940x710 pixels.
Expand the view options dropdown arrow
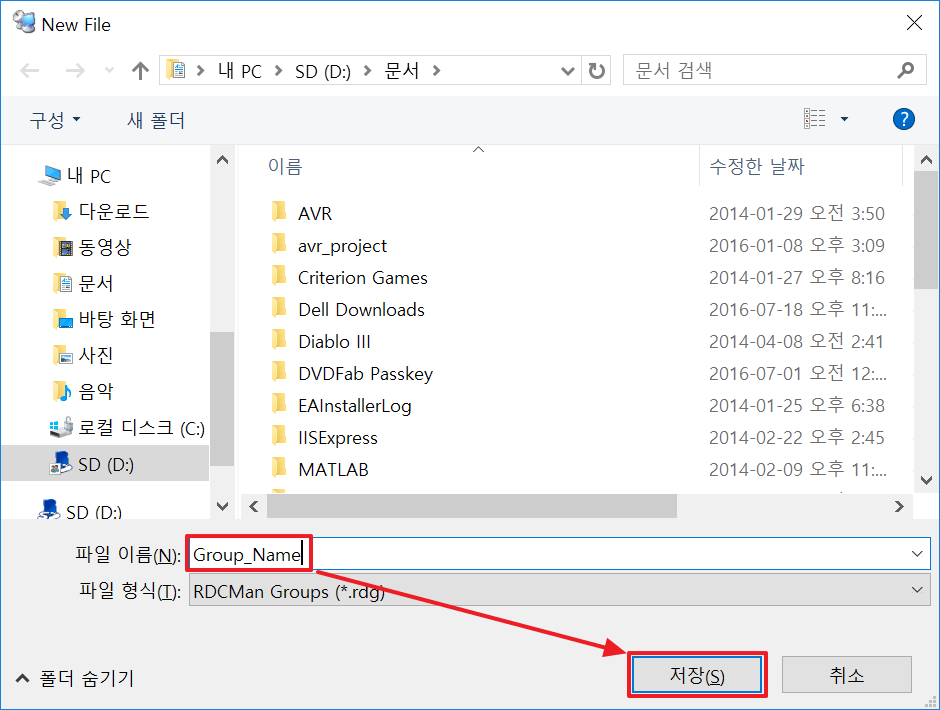click(x=844, y=119)
